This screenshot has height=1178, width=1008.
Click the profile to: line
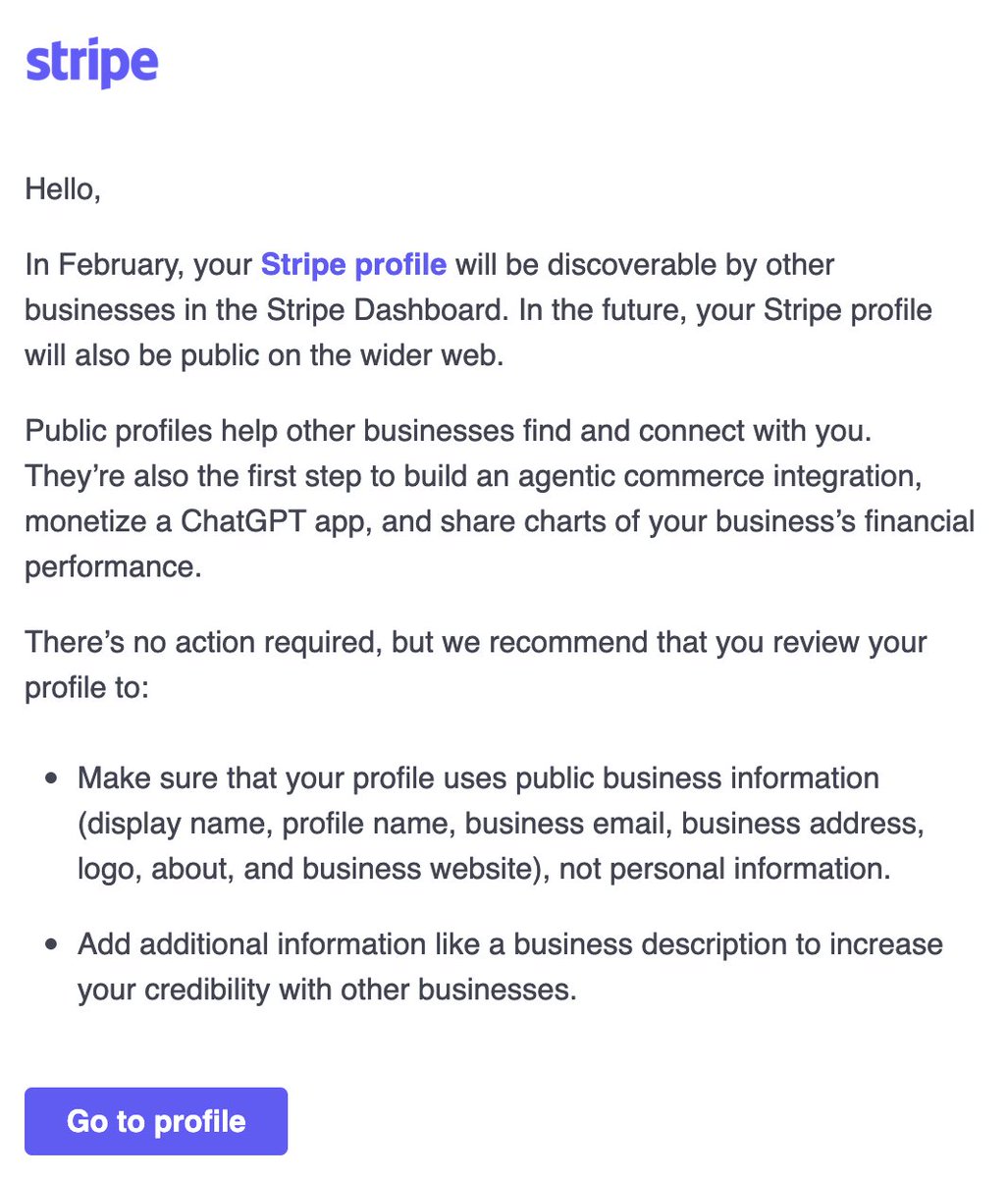click(x=86, y=688)
